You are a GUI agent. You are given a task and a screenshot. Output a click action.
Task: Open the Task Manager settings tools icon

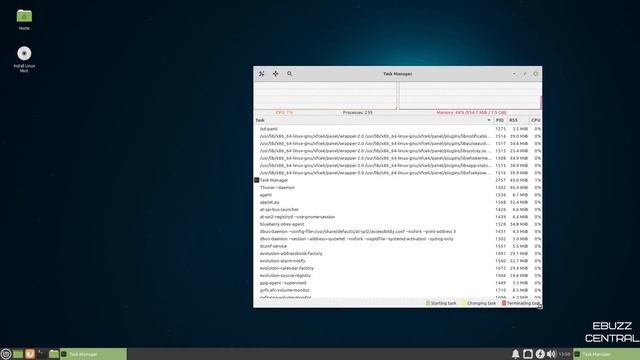point(262,74)
